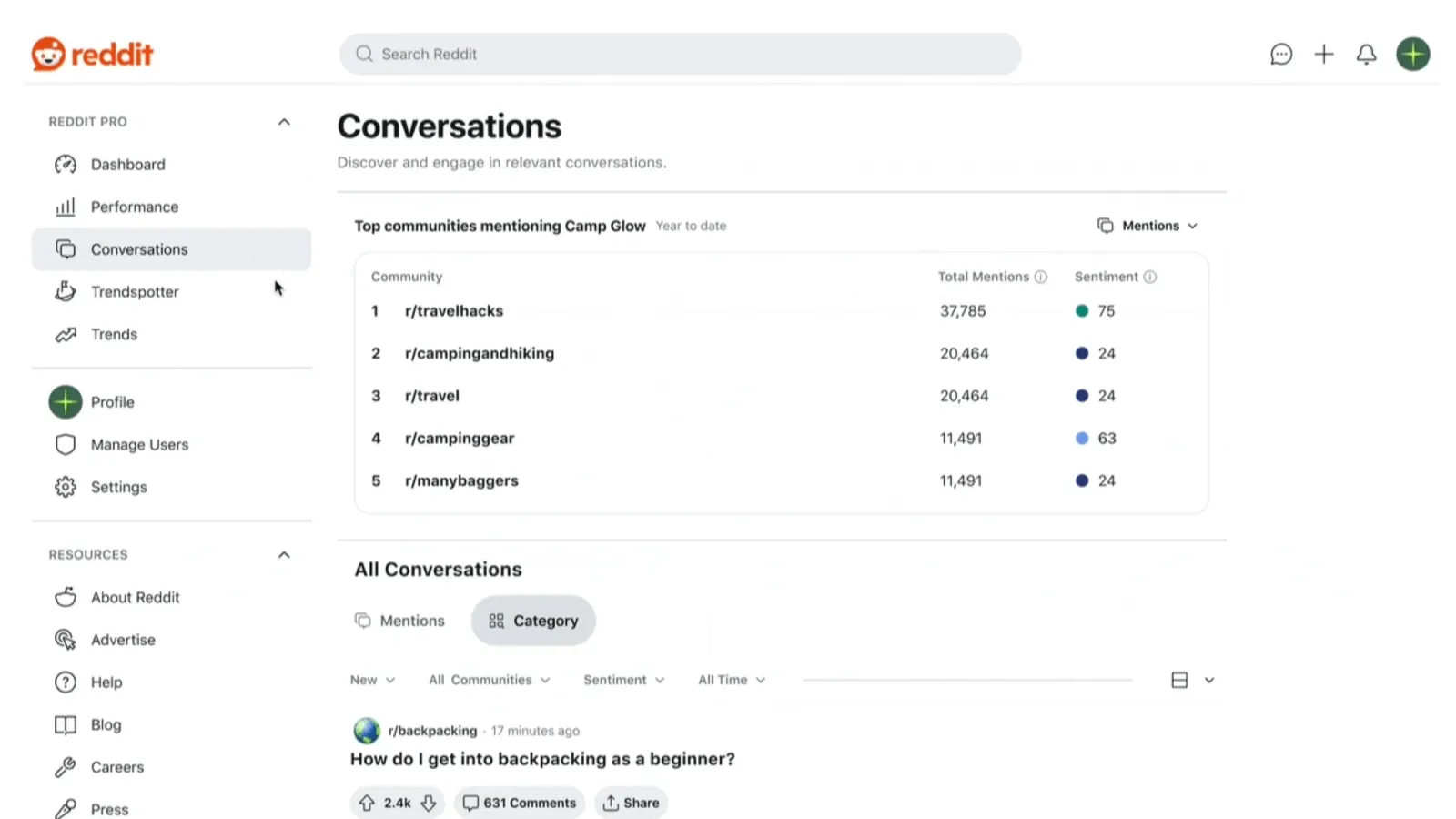Viewport: 1456px width, 819px height.
Task: Click the Conversations sidebar icon
Action: [x=66, y=249]
